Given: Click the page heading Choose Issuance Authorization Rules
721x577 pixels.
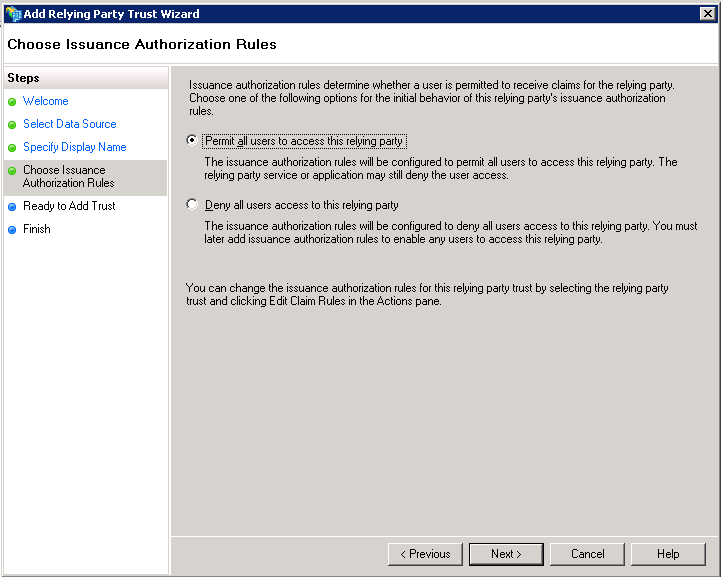Looking at the screenshot, I should click(142, 44).
